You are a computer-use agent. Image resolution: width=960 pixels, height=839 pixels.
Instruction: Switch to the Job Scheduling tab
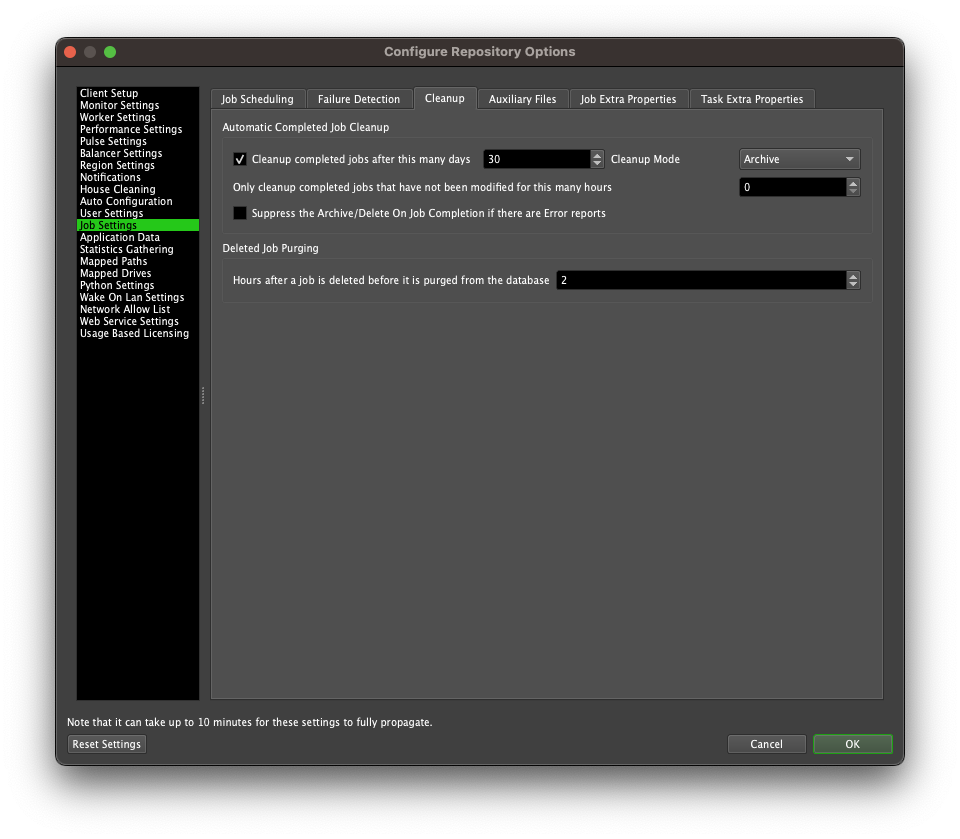[257, 98]
